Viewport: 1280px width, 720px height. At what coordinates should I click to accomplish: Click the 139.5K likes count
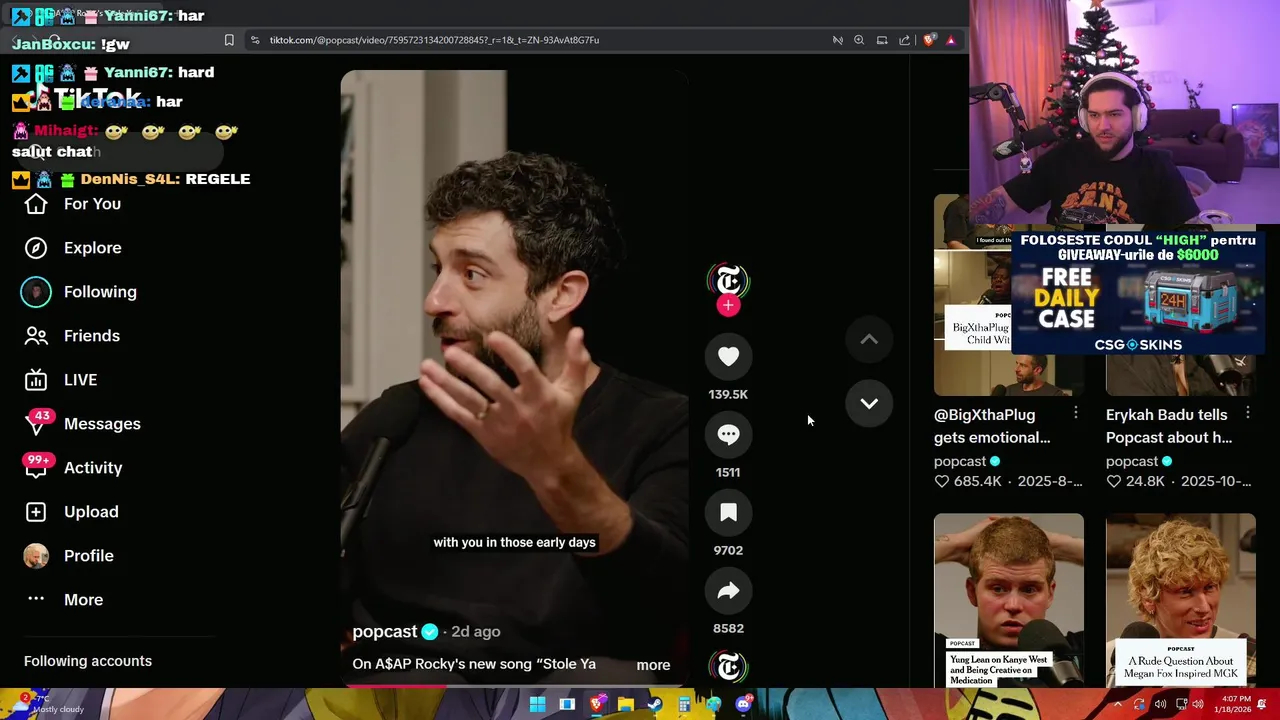[x=728, y=394]
